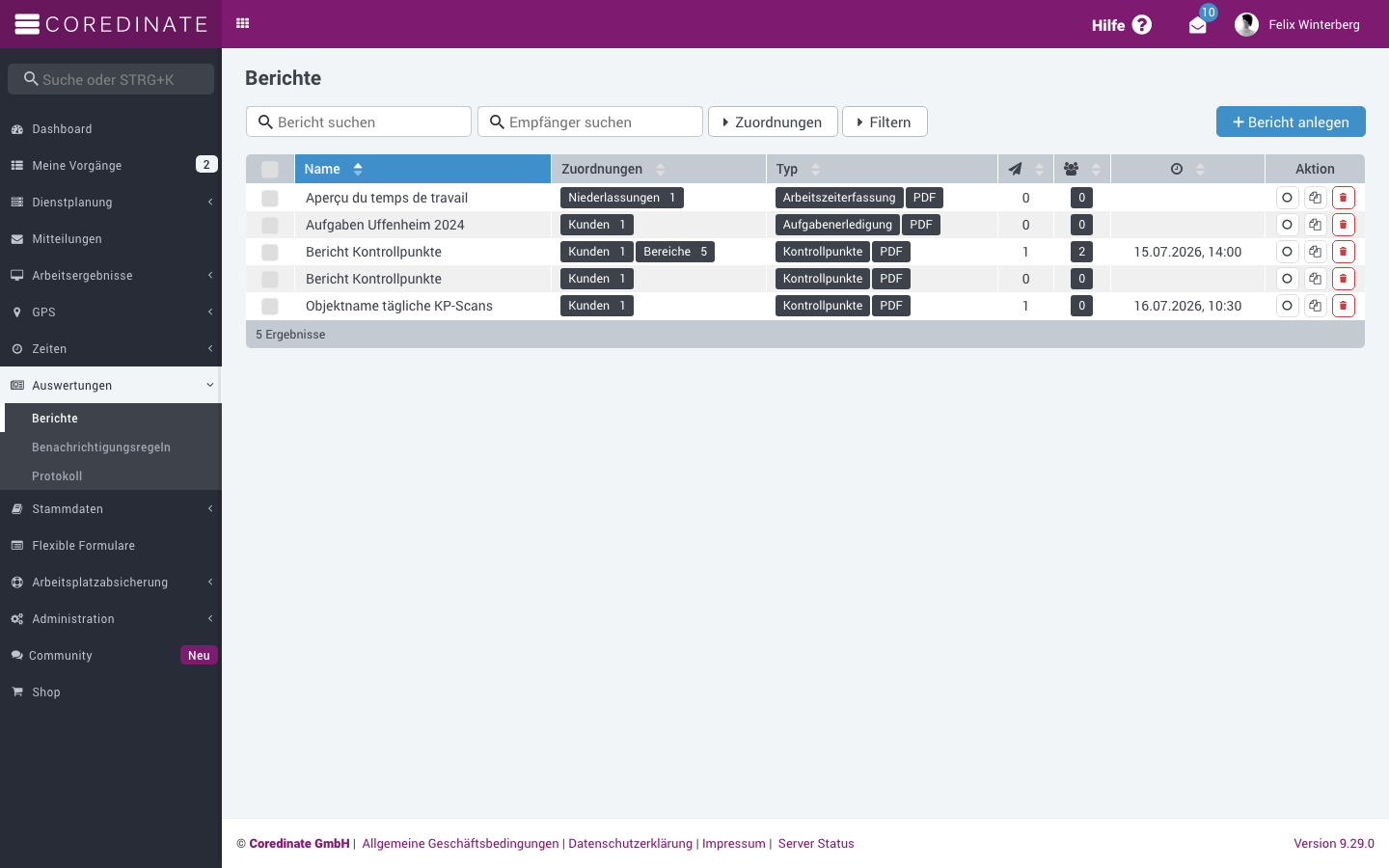Select checkbox for Objektname tägliche KP-Scans
Screen dimensions: 1389x868
pos(270,306)
